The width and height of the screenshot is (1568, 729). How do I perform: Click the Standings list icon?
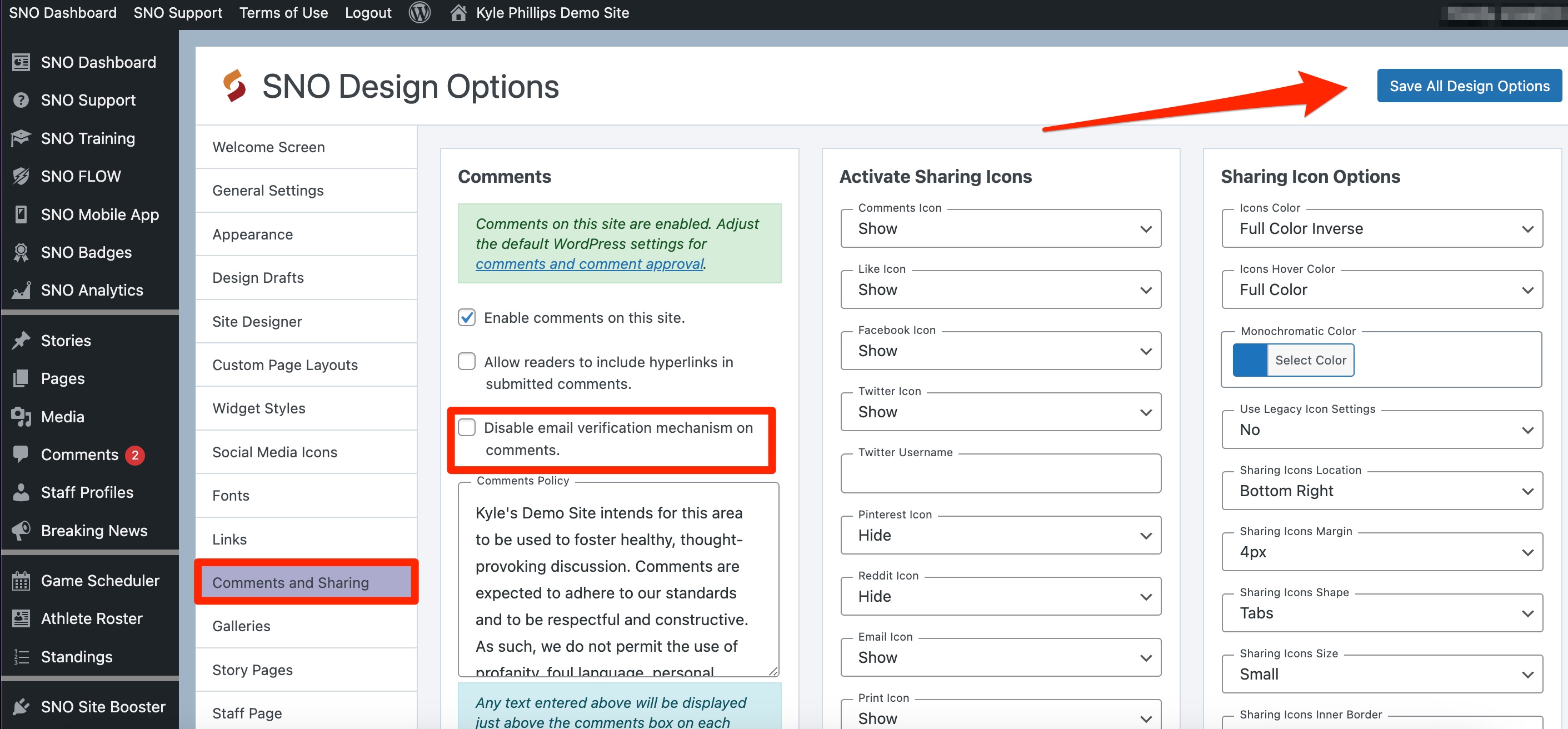click(21, 657)
